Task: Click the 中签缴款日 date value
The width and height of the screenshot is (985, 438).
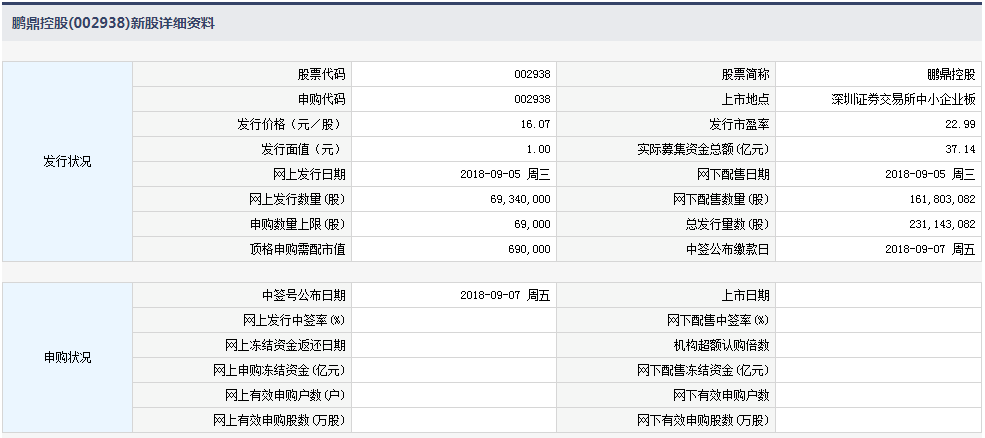Action: pyautogui.click(x=930, y=249)
